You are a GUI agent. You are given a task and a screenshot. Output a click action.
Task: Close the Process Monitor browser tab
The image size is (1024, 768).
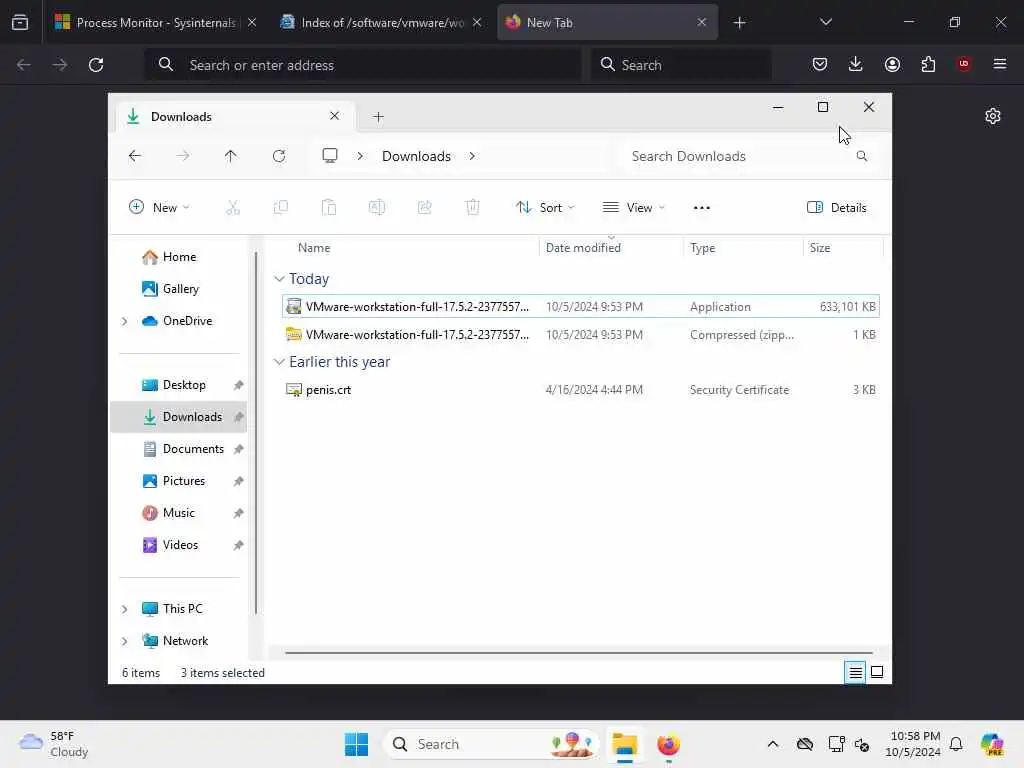[x=252, y=22]
